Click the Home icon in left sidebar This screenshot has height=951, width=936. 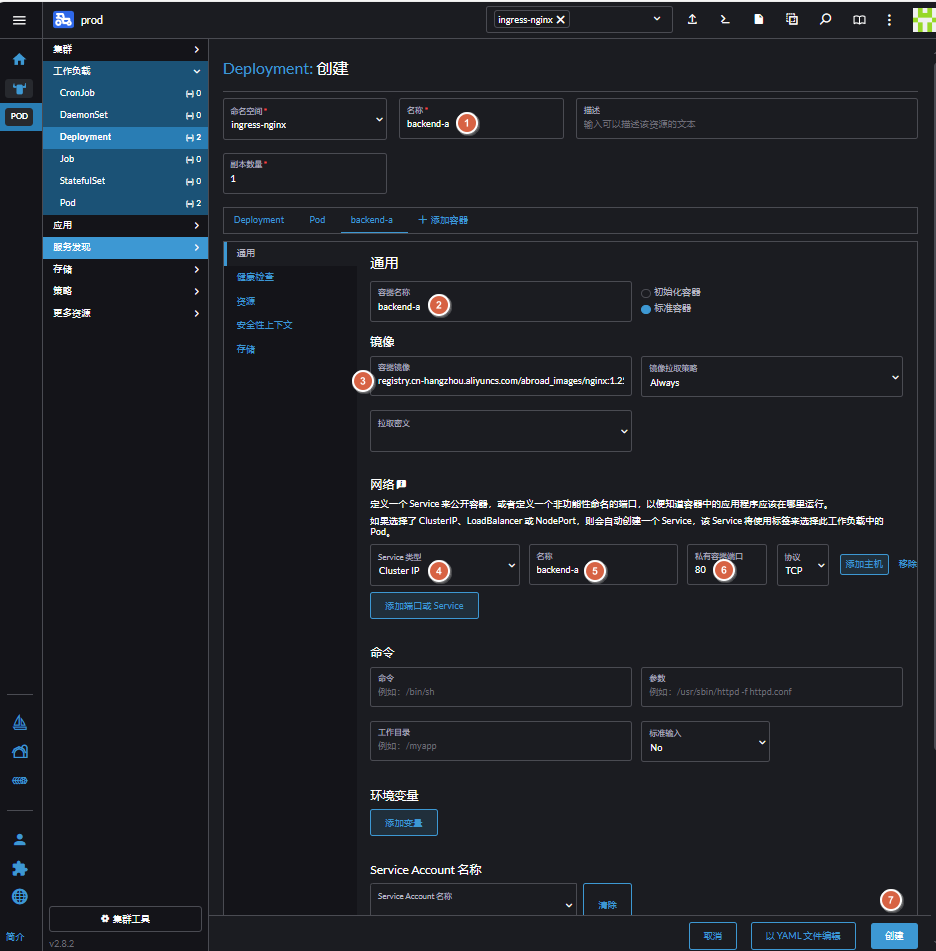19,59
